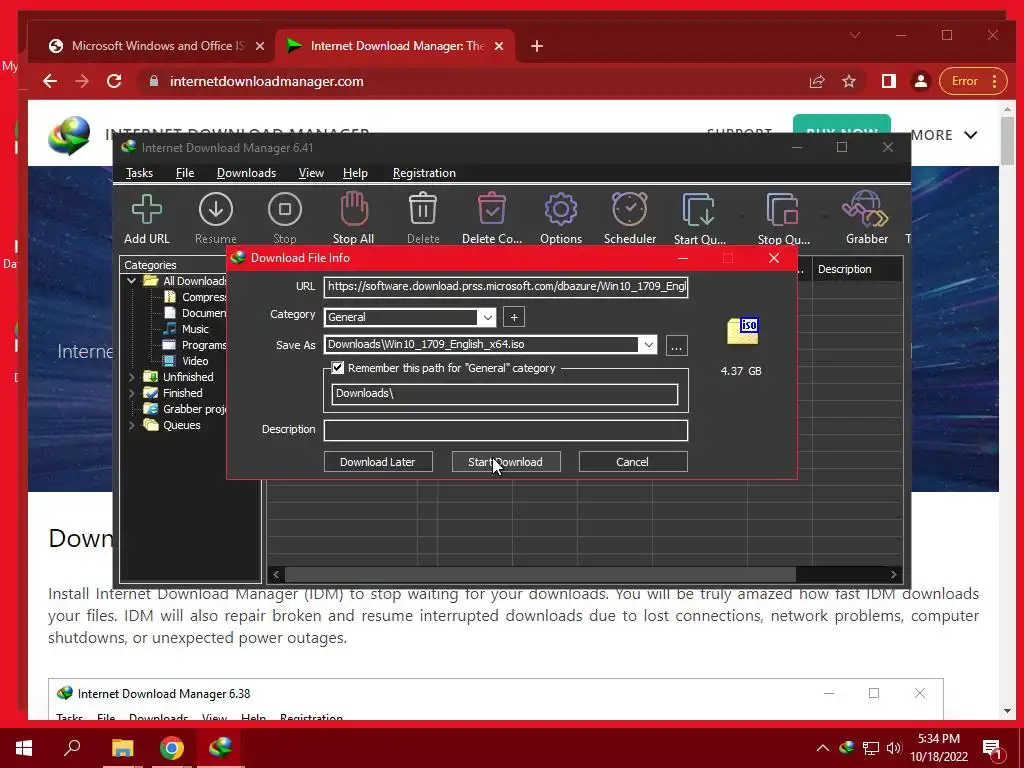Open IDM Options gear icon
This screenshot has width=1024, height=768.
(x=561, y=210)
